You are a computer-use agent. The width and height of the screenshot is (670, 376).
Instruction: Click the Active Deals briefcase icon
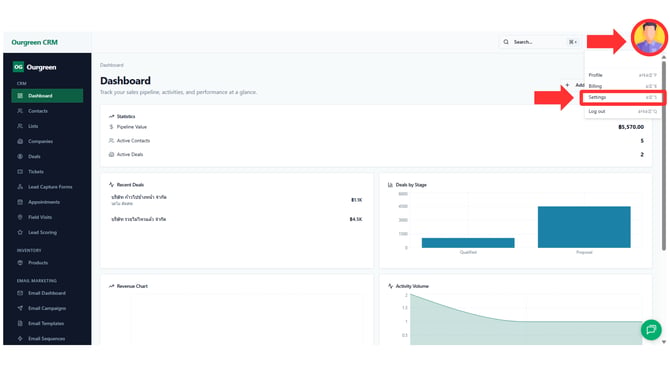point(111,154)
